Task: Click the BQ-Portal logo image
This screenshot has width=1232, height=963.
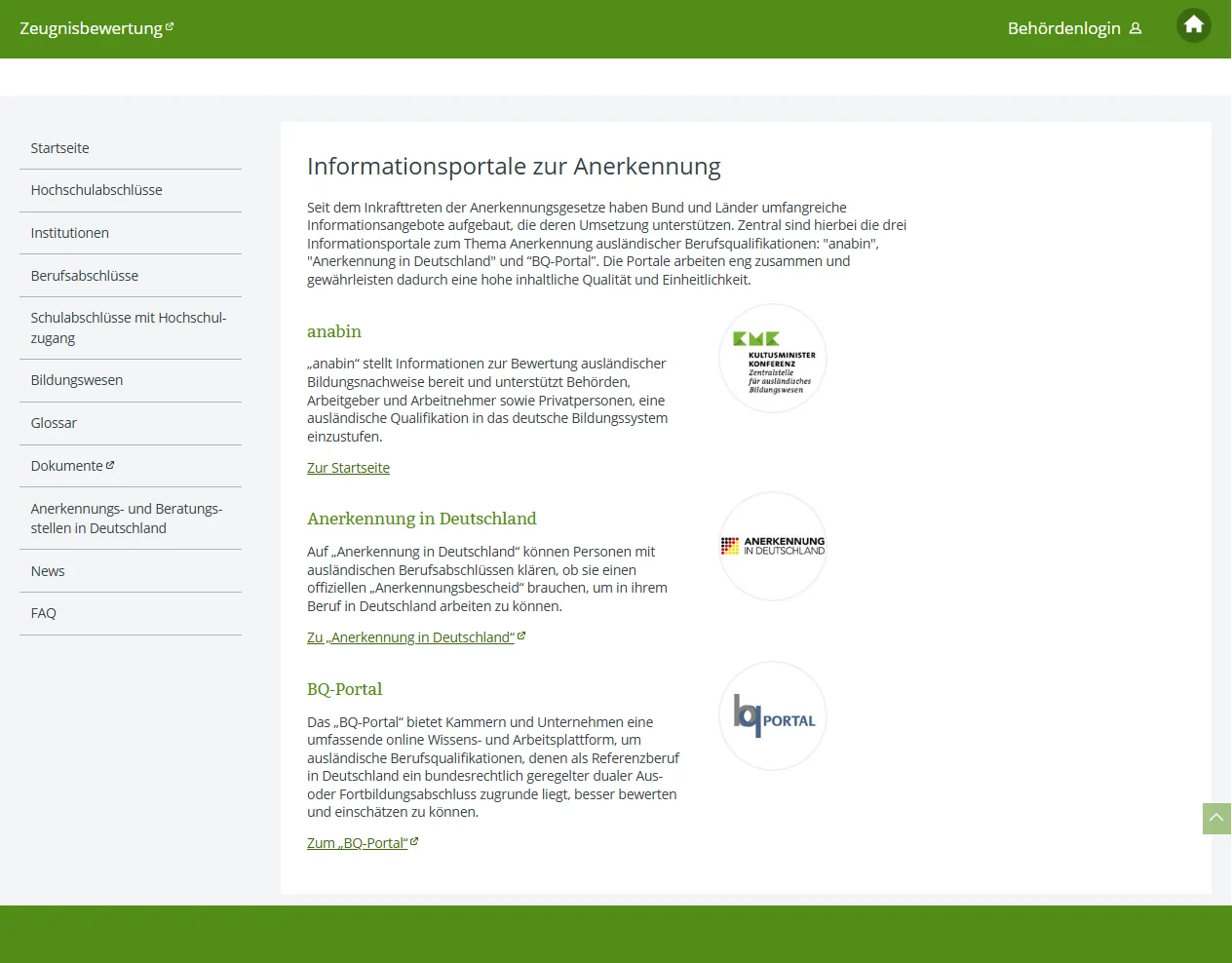Action: coord(773,715)
